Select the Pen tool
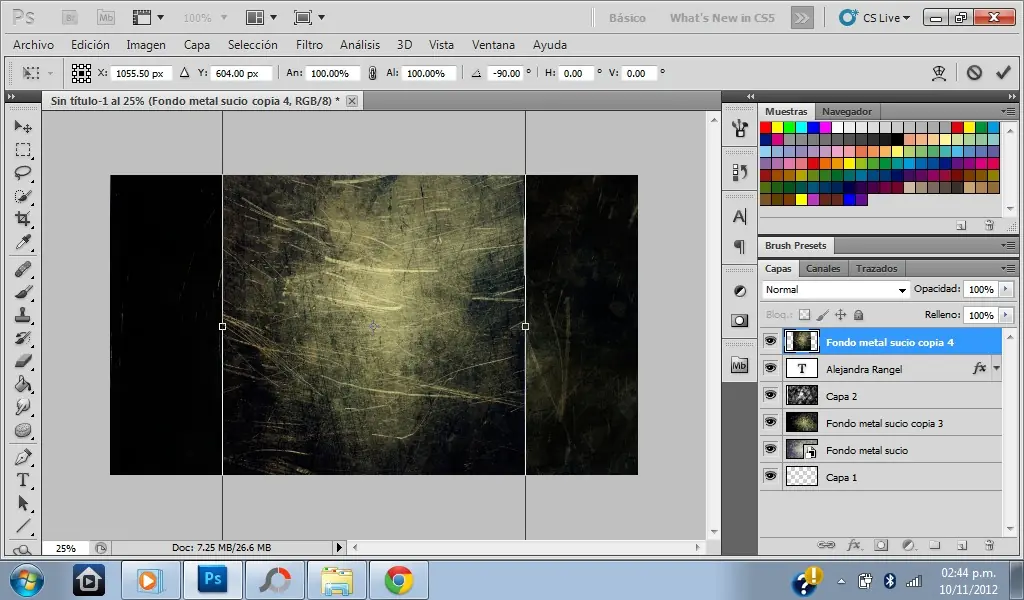1024x600 pixels. (23, 457)
